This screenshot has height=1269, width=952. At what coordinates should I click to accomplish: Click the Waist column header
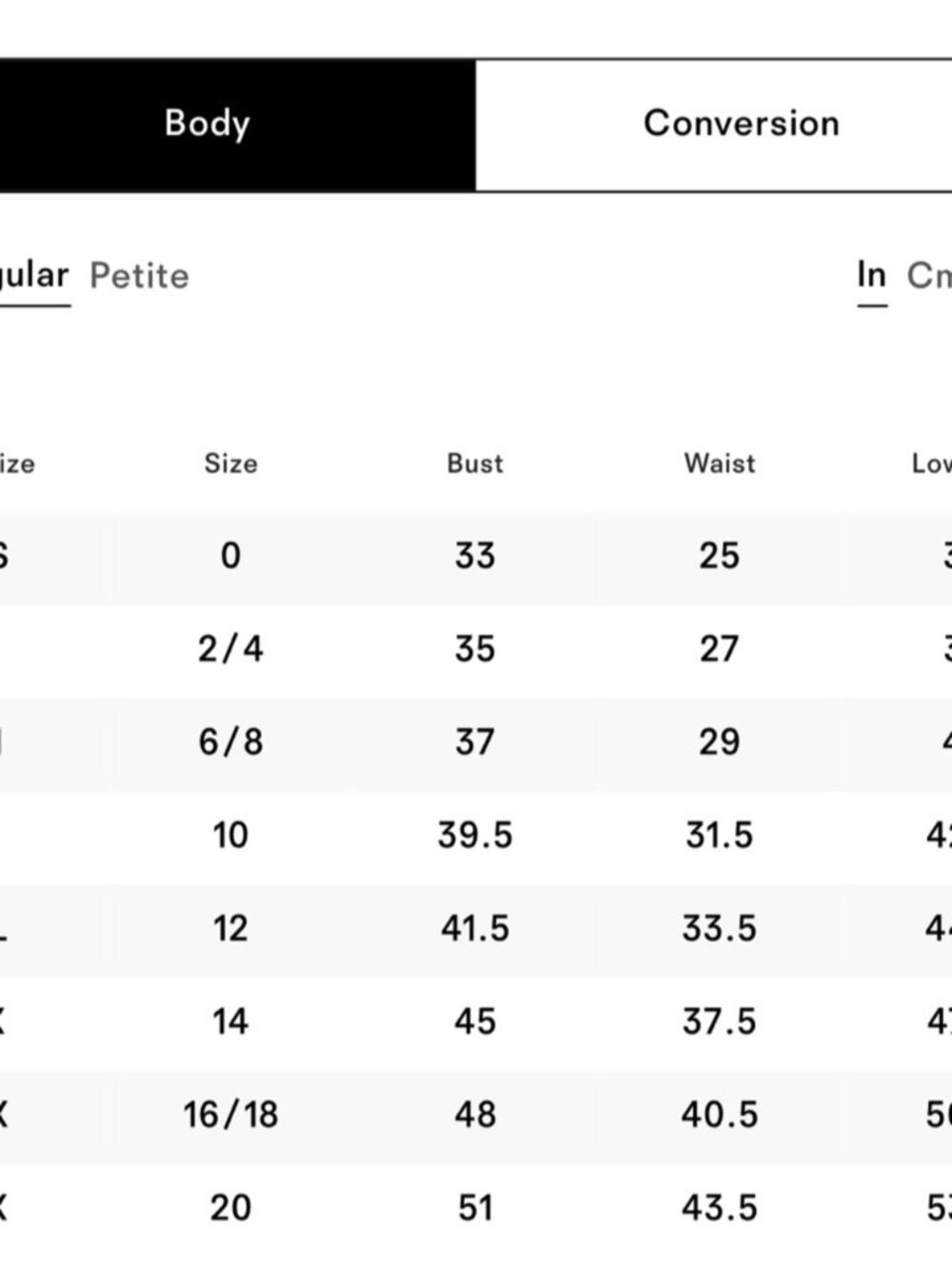[720, 464]
